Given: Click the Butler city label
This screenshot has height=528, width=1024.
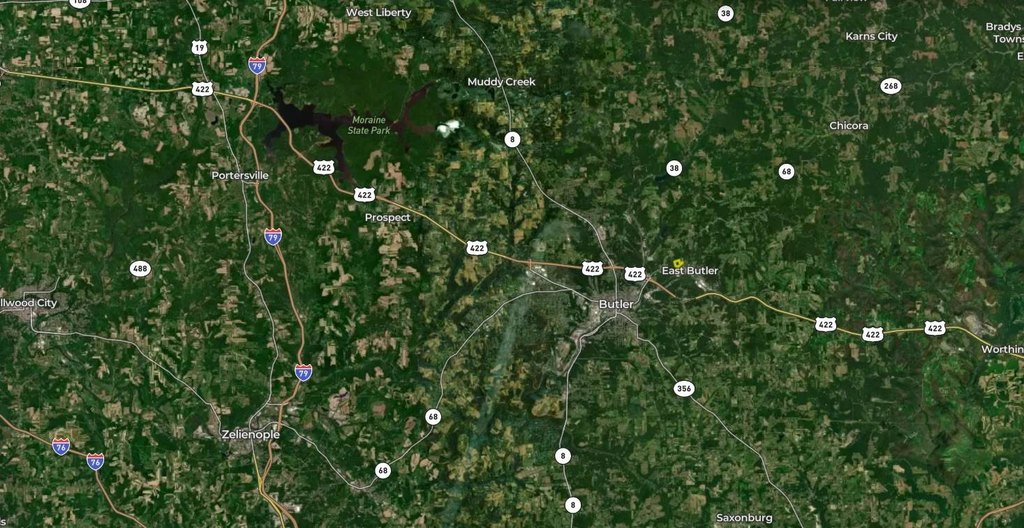Looking at the screenshot, I should click(616, 304).
